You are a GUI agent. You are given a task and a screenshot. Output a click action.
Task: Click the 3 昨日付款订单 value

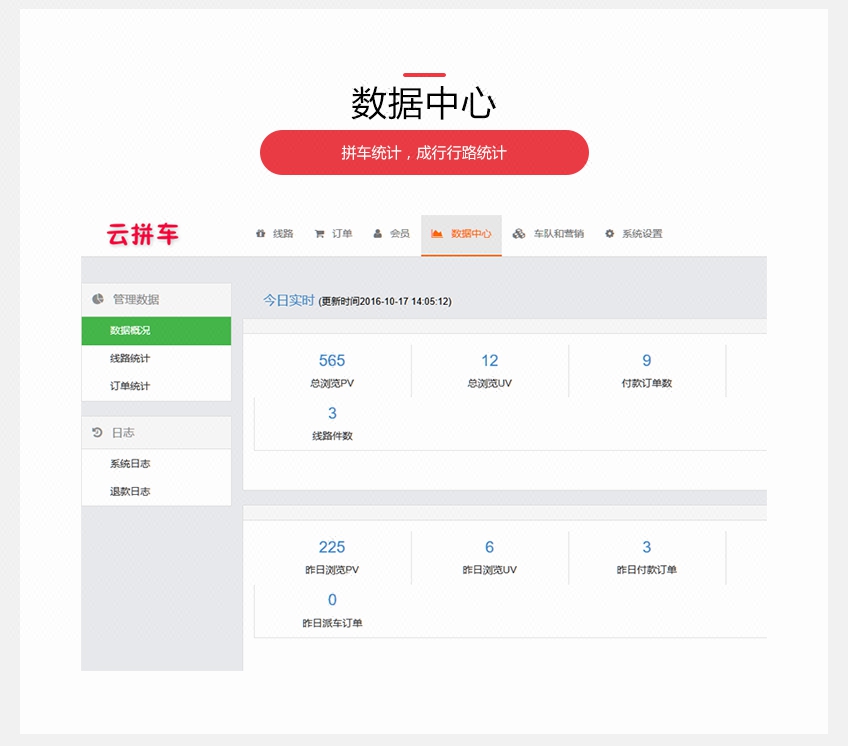tap(646, 547)
